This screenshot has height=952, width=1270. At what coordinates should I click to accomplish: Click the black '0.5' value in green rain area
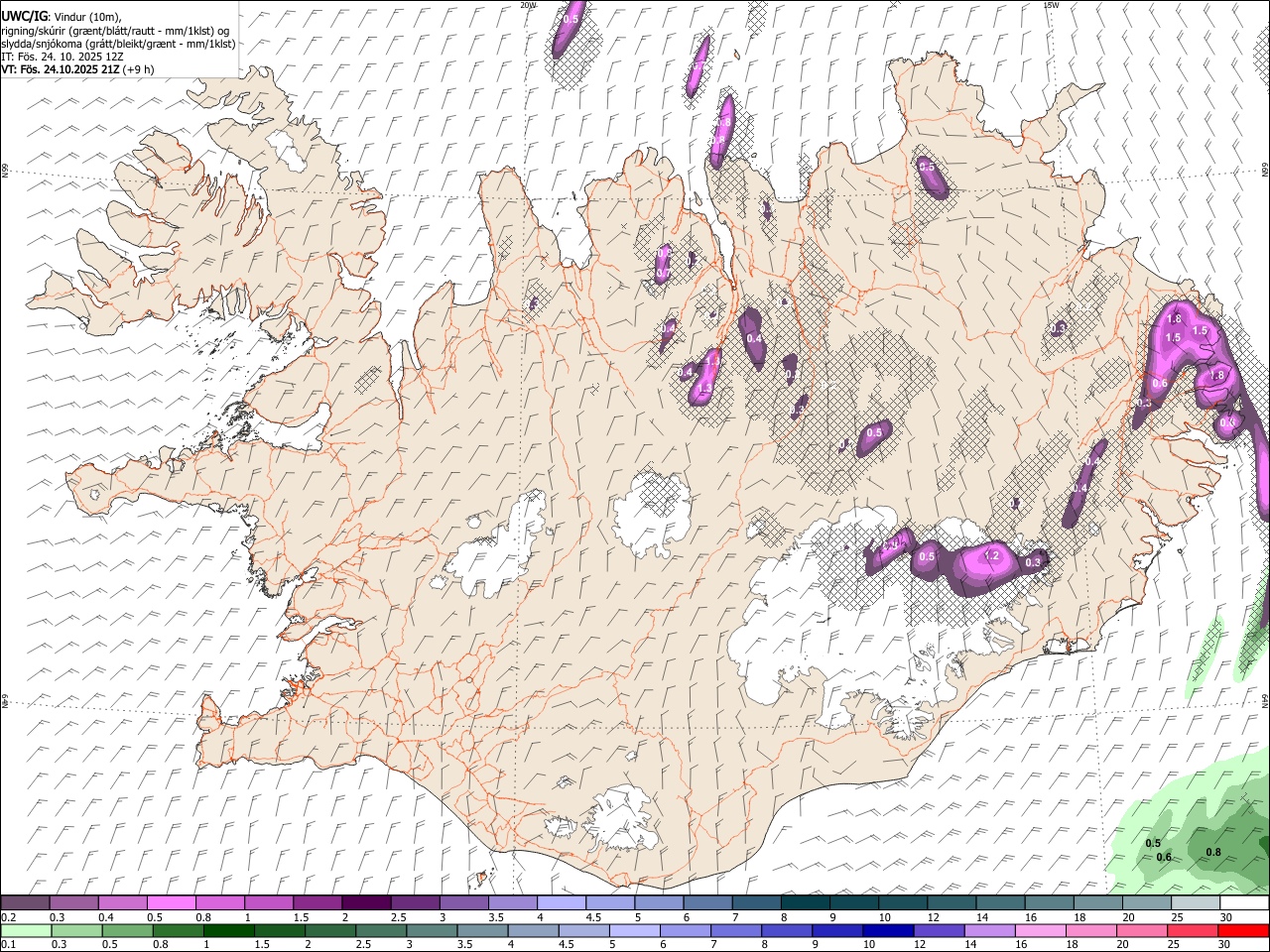pyautogui.click(x=1153, y=843)
